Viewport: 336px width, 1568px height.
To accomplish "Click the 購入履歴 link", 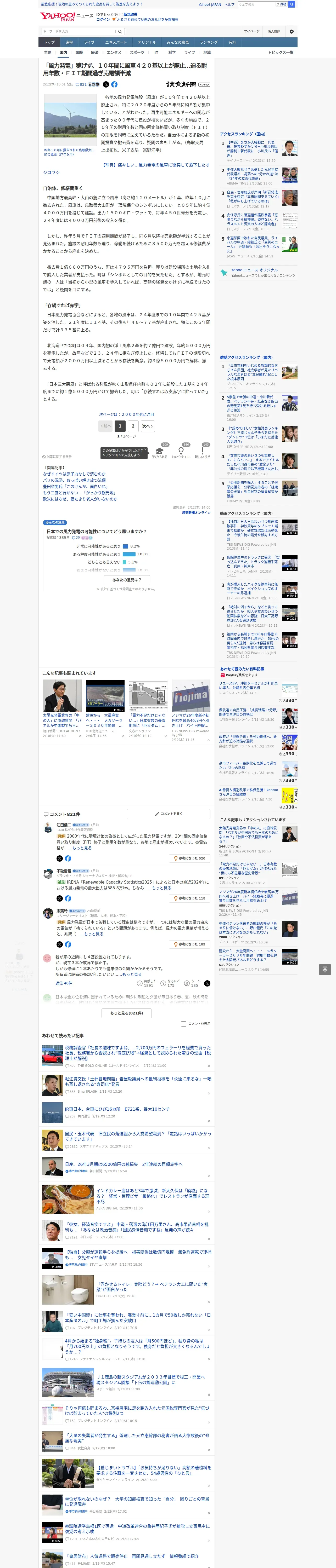I will [274, 32].
